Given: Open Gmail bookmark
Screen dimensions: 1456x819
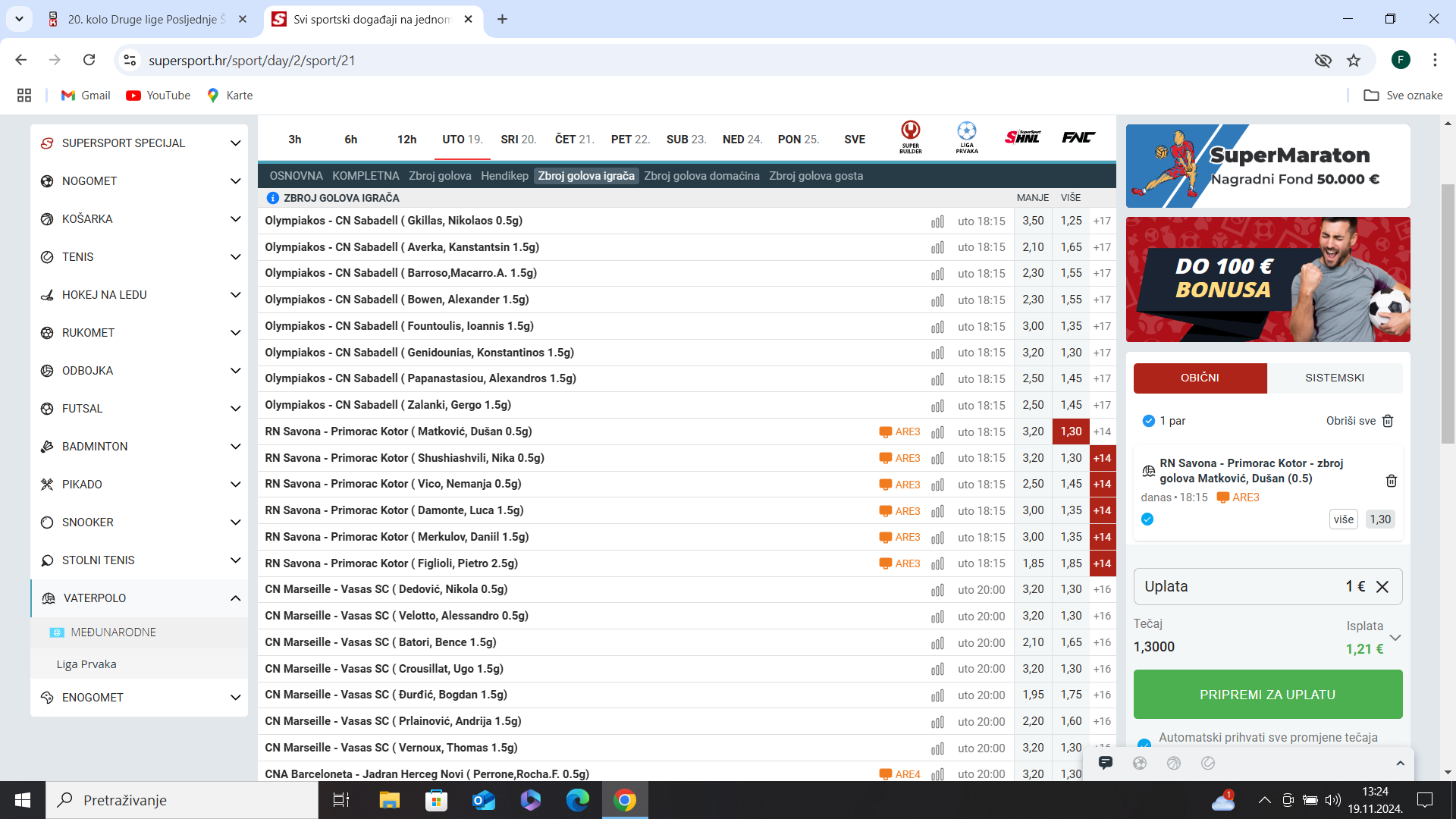Looking at the screenshot, I should tap(86, 96).
